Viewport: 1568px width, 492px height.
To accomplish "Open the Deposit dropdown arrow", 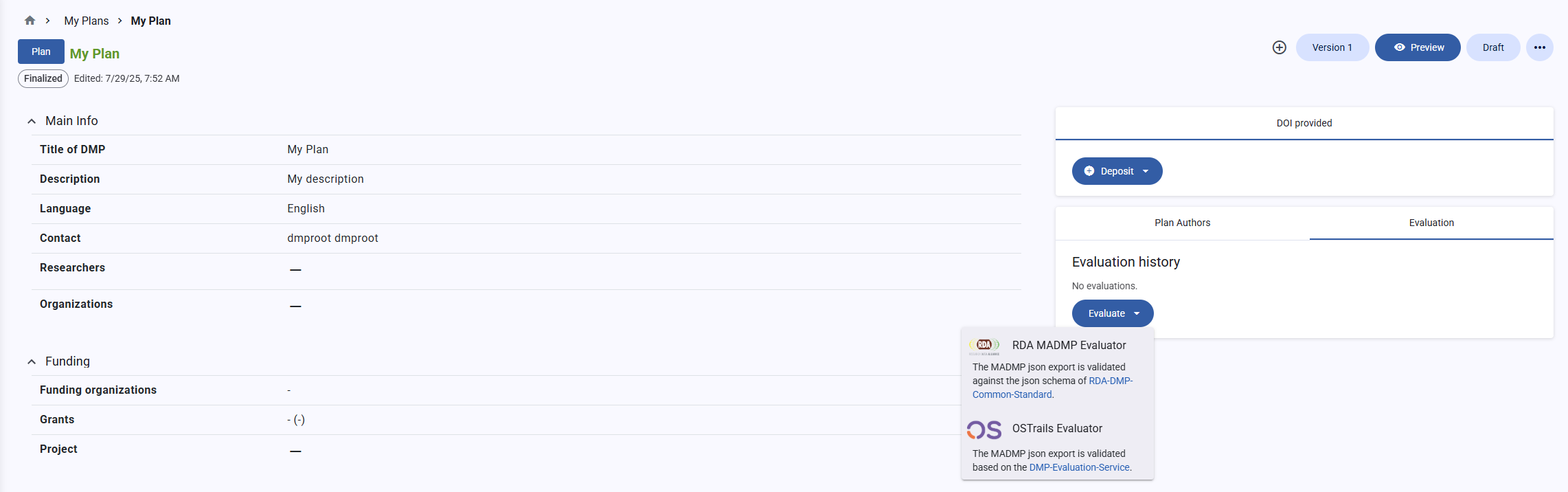I will click(x=1146, y=171).
